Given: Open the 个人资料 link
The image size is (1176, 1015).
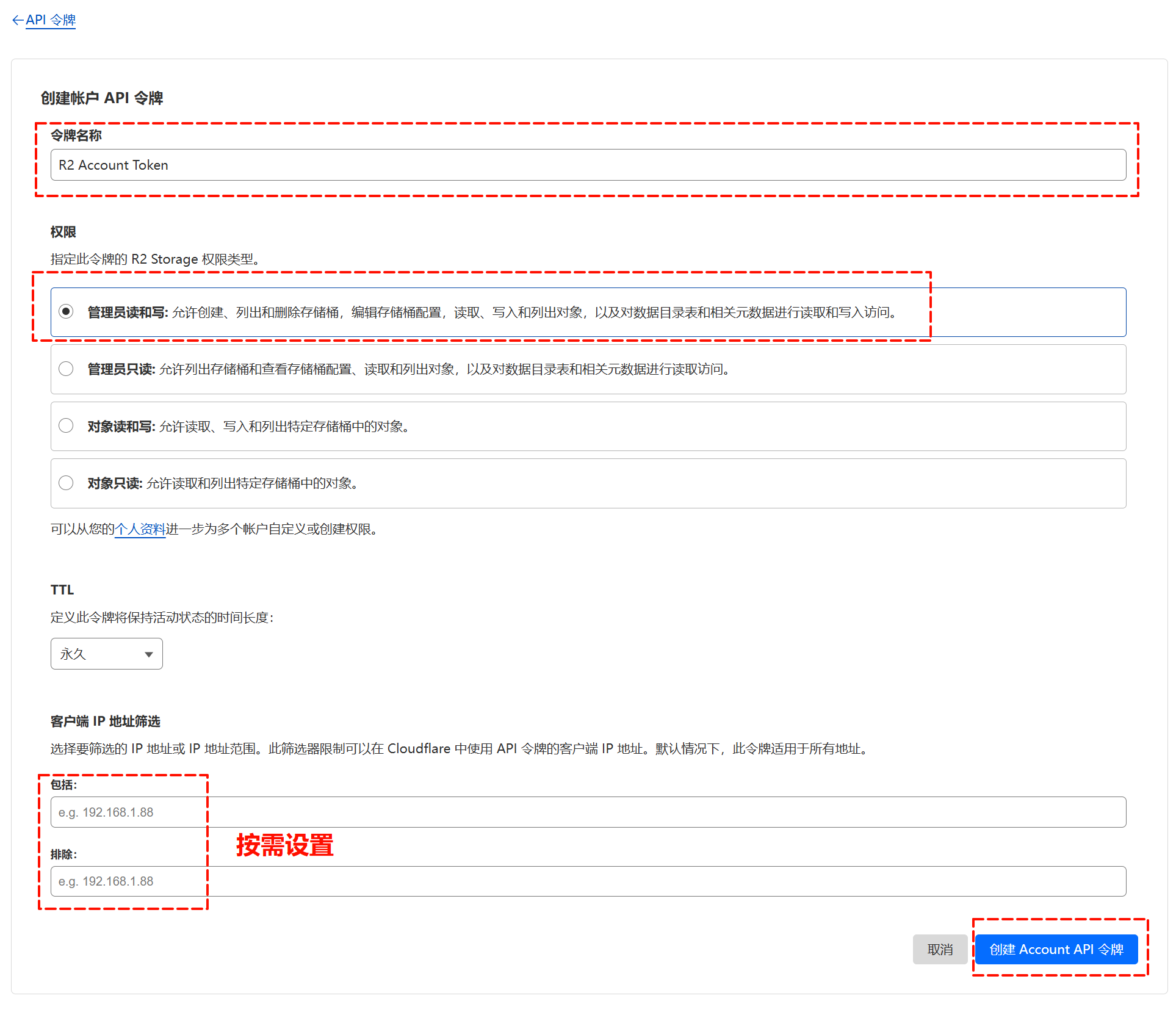Looking at the screenshot, I should click(140, 529).
